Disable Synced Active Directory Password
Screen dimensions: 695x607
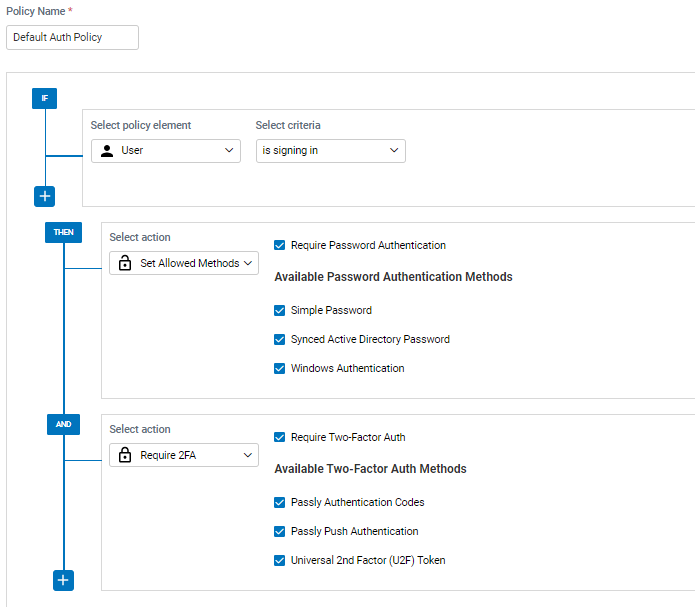(x=279, y=339)
